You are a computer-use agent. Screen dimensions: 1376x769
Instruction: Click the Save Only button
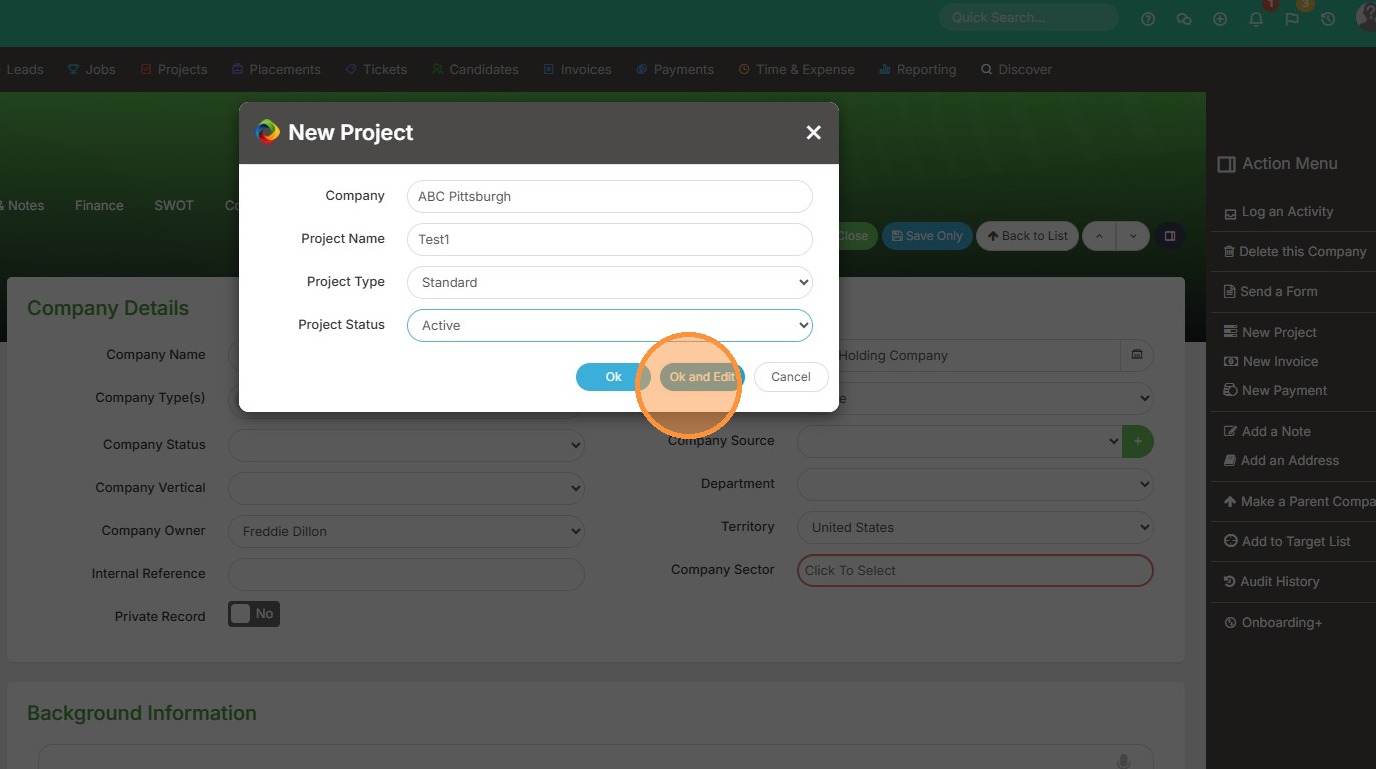click(x=927, y=236)
